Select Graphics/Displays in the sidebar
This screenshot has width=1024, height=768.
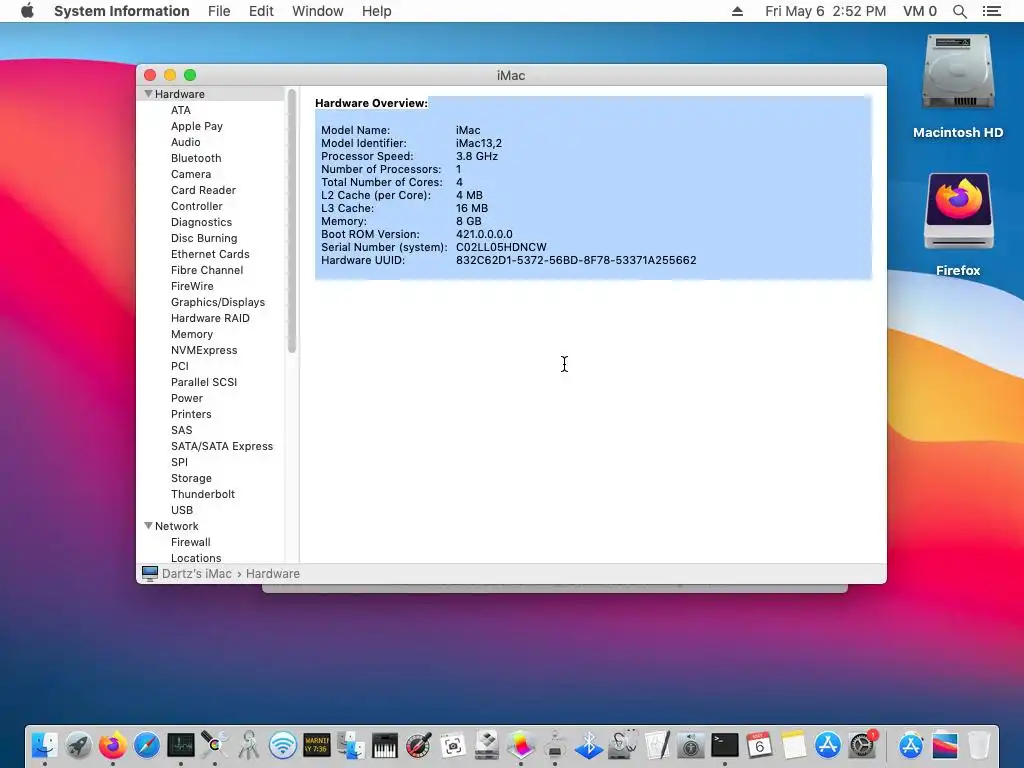[217, 302]
